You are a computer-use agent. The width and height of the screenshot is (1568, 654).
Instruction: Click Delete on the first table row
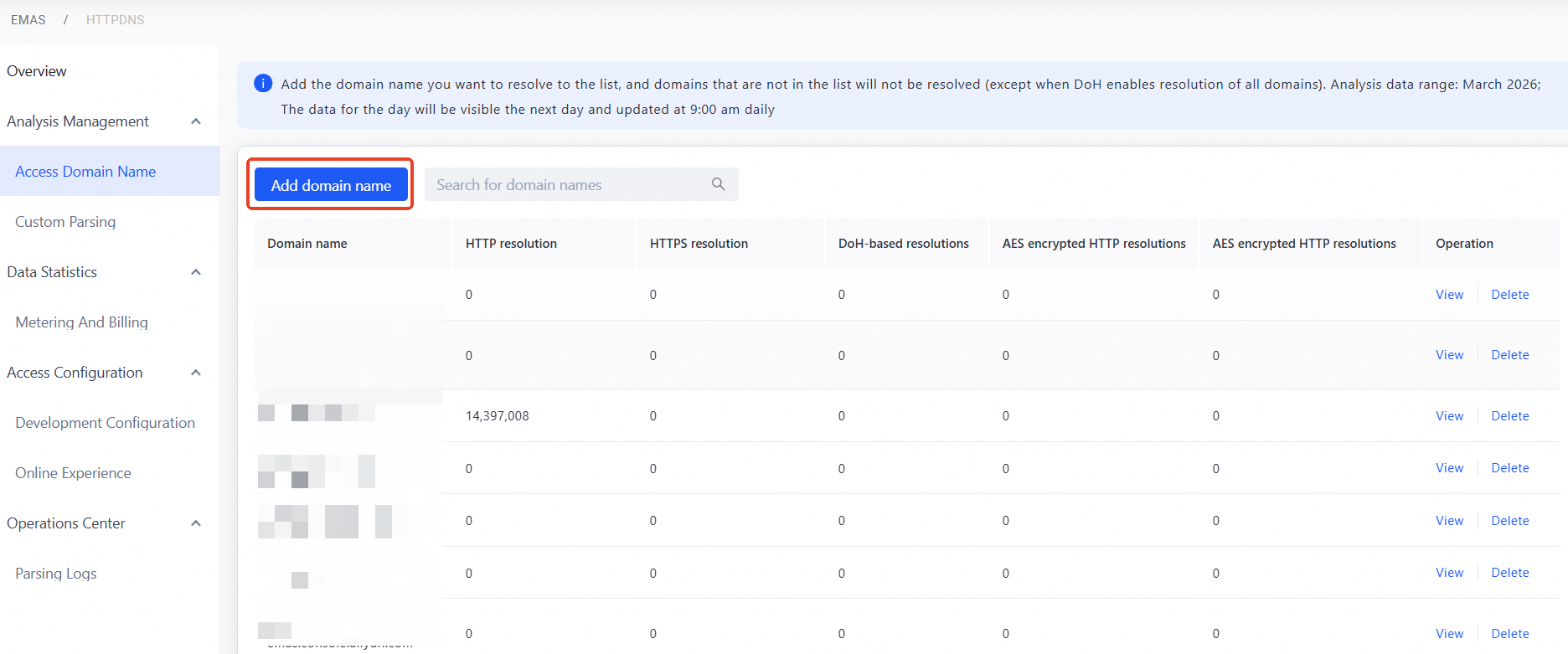tap(1509, 295)
